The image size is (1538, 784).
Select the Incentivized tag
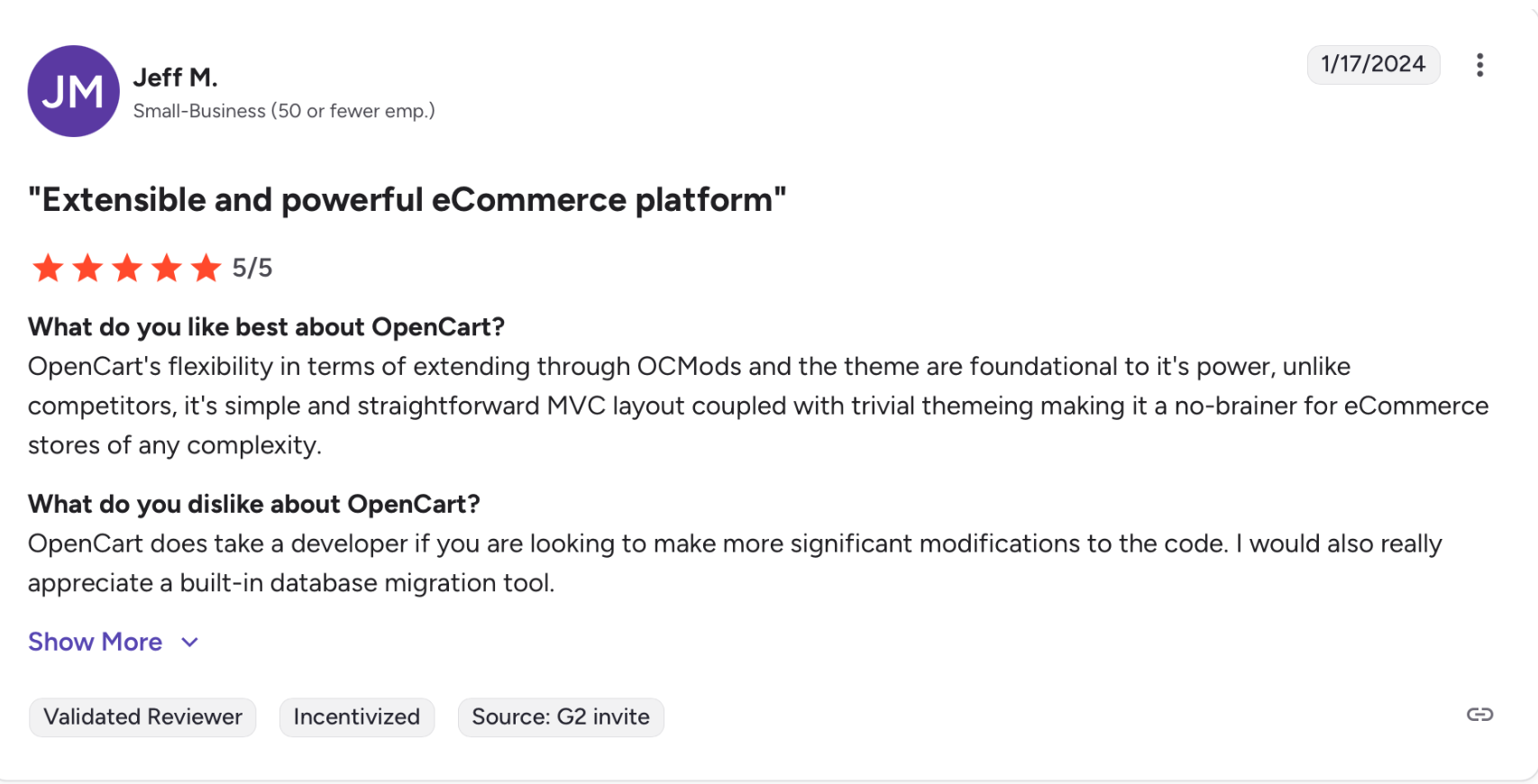click(x=356, y=717)
